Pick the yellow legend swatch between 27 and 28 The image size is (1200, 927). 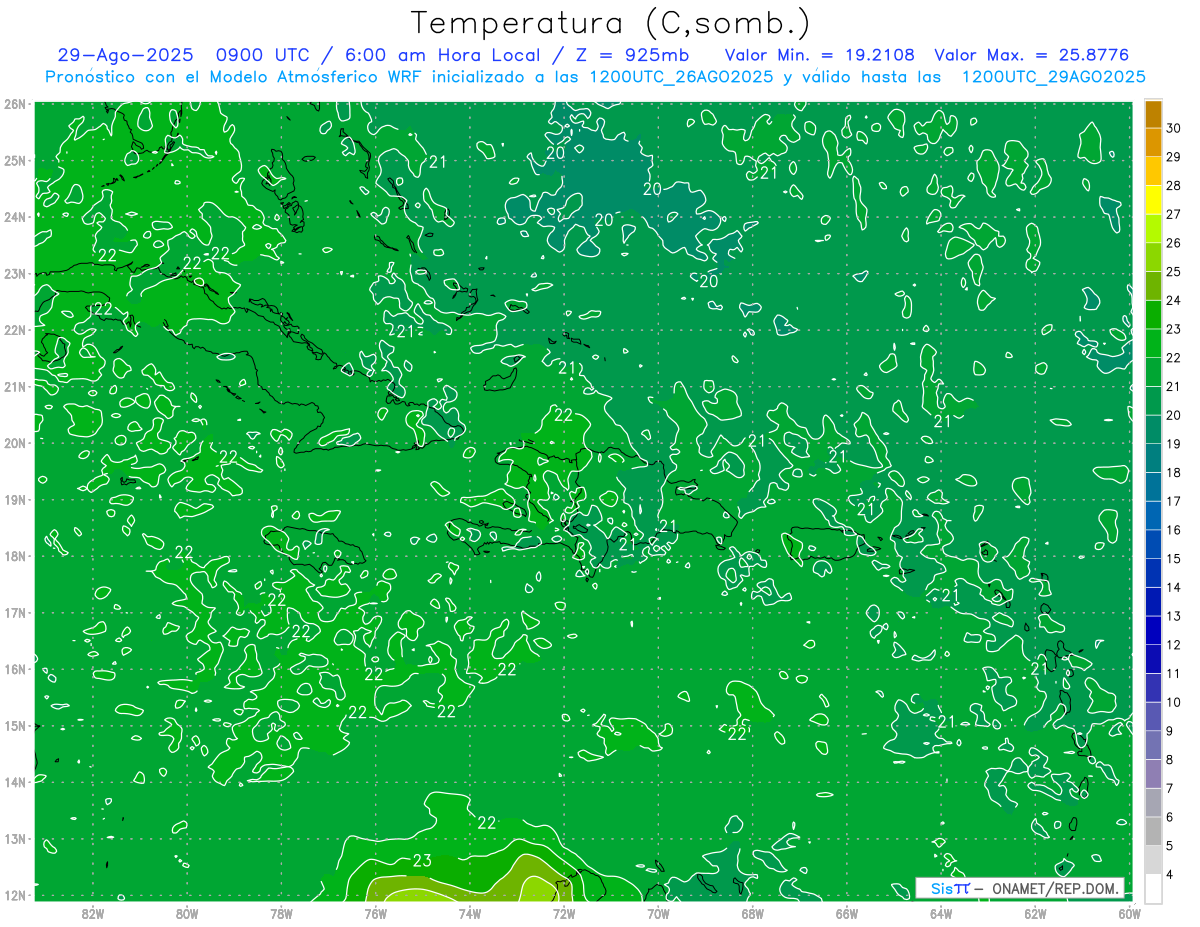click(1153, 200)
